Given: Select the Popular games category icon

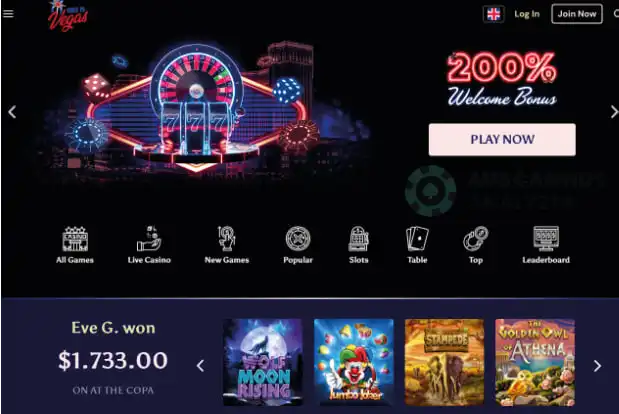Looking at the screenshot, I should tap(298, 245).
